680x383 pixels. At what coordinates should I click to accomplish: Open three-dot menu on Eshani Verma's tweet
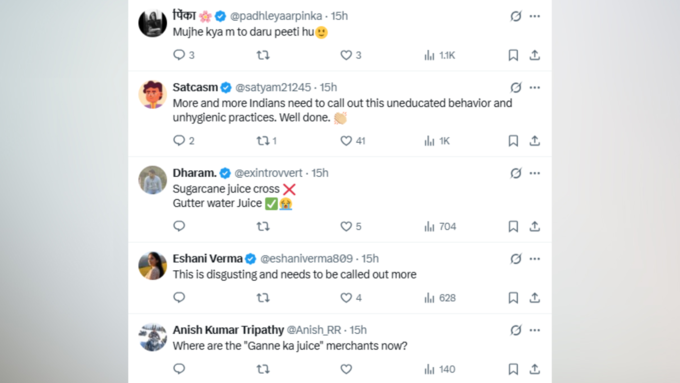coord(535,259)
